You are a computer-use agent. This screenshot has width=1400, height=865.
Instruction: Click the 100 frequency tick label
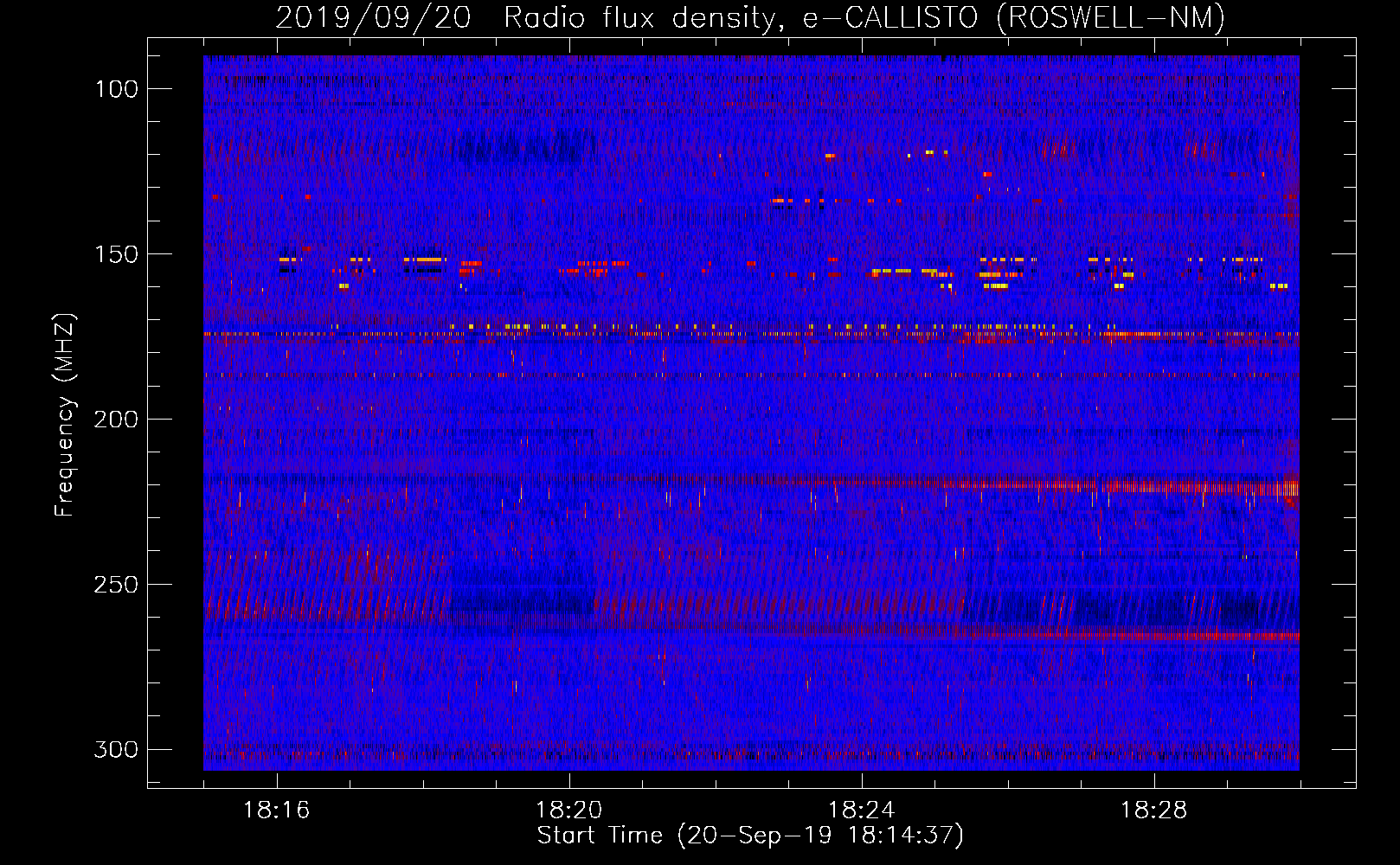click(117, 89)
